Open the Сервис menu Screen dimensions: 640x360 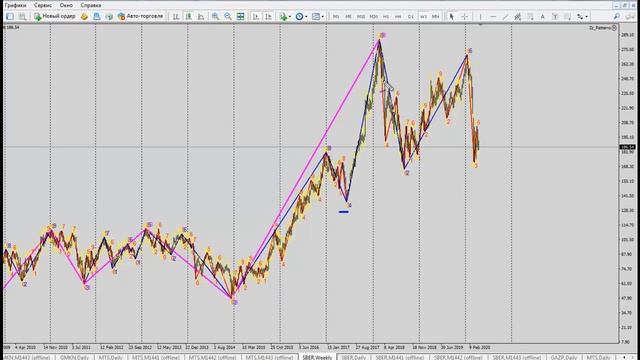(43, 5)
